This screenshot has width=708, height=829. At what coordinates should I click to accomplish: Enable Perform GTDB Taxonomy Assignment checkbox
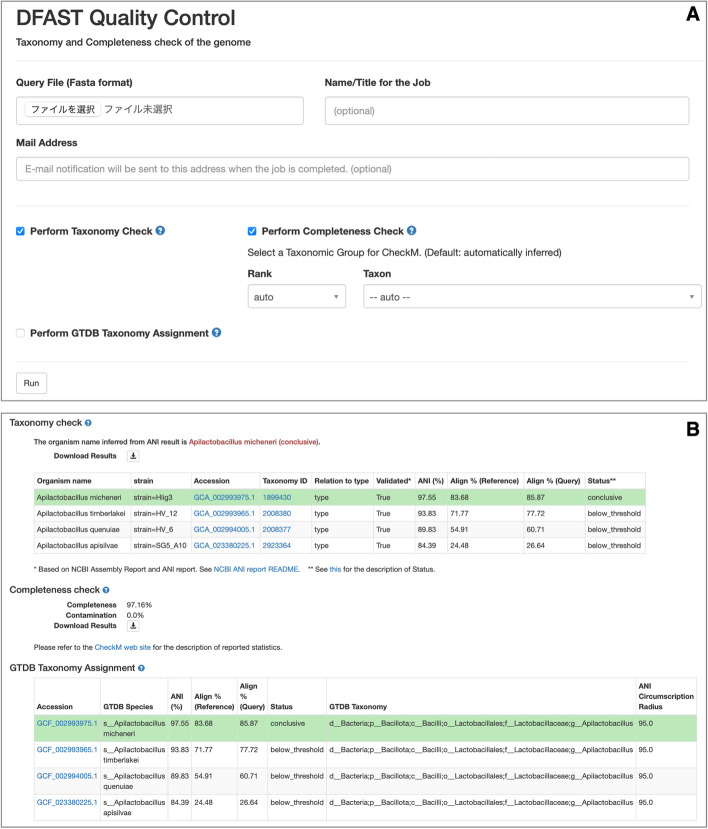21,332
